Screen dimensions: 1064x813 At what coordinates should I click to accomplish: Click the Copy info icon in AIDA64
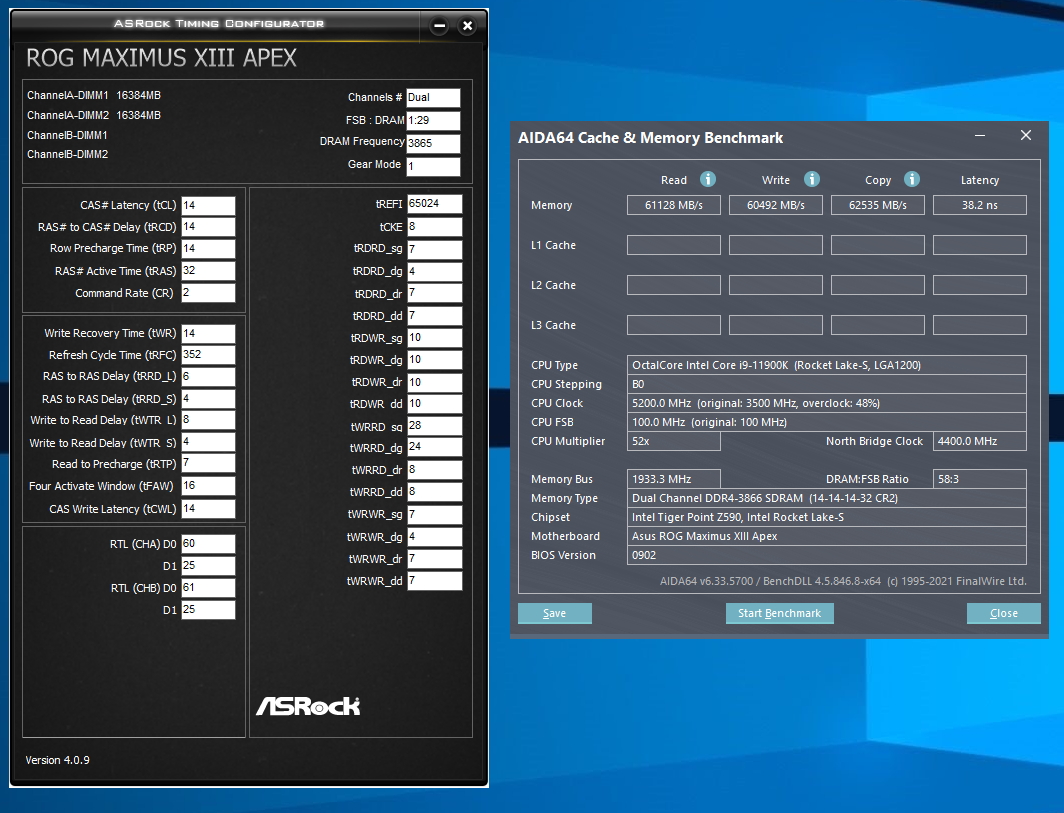(912, 179)
